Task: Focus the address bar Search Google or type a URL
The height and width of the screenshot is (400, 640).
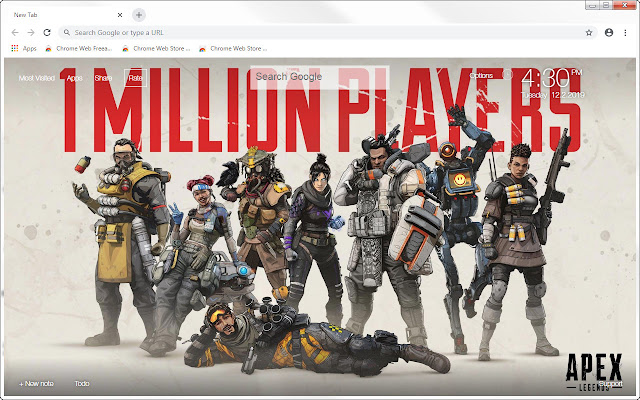Action: 328,33
